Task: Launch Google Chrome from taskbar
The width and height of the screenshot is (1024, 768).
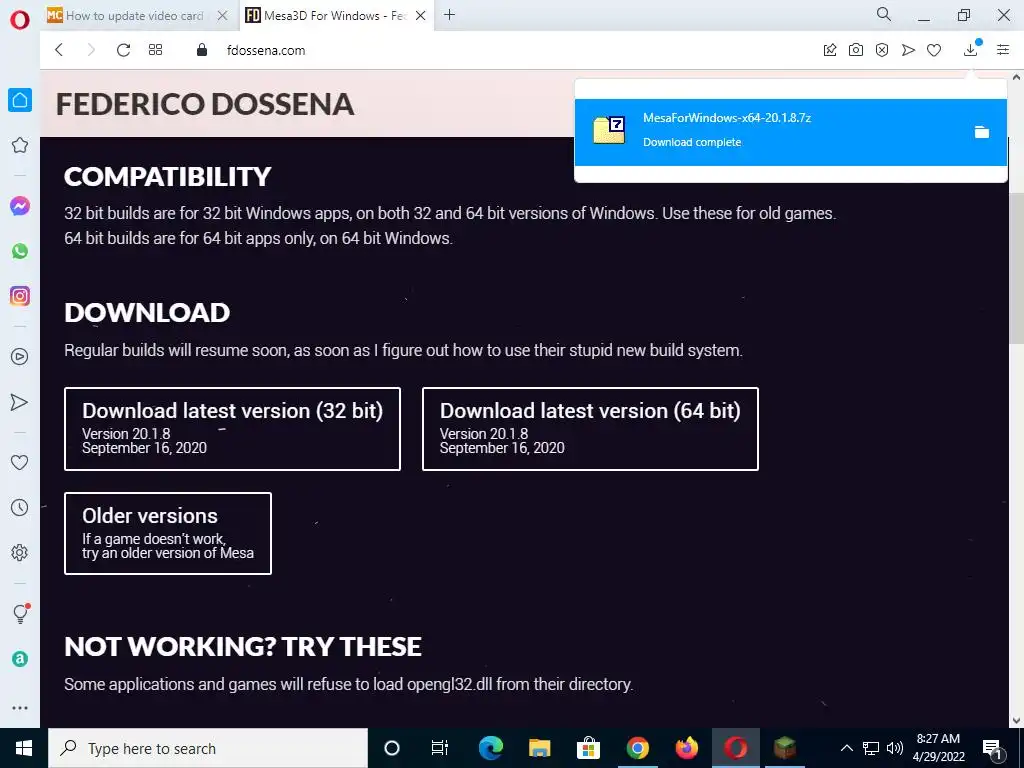Action: pyautogui.click(x=637, y=748)
